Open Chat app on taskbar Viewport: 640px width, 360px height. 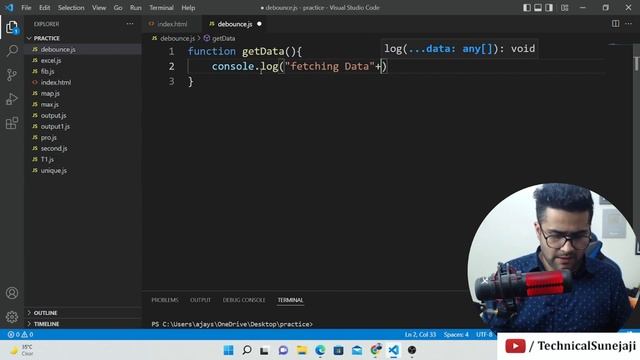tap(283, 350)
